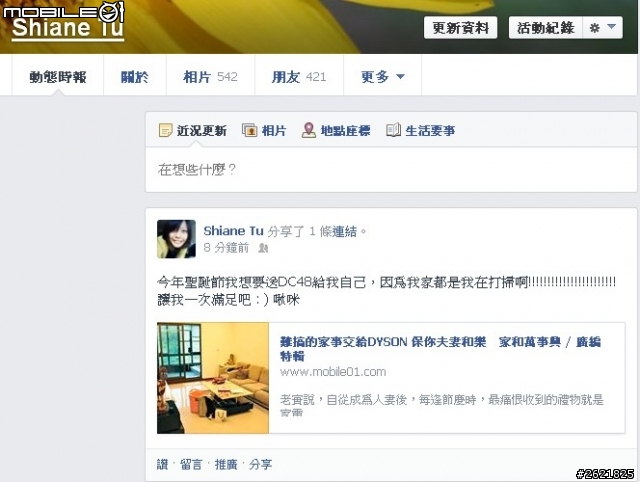Click the status update note icon
640x482 pixels.
tap(165, 131)
